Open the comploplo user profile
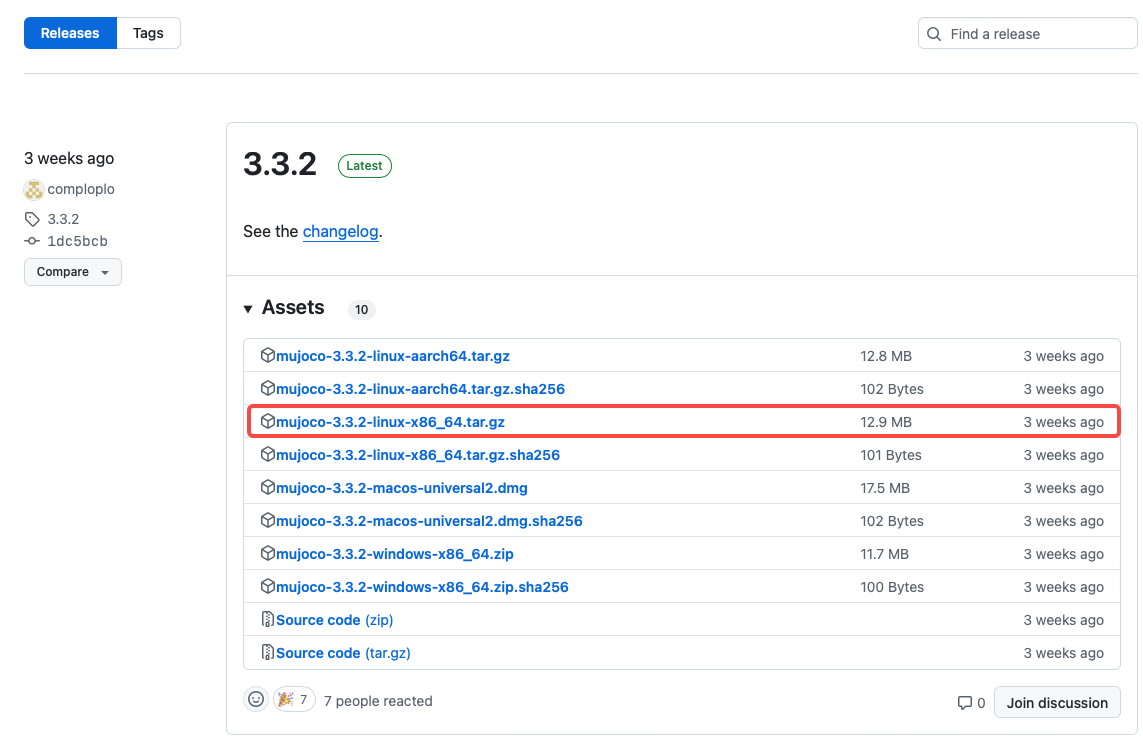The image size is (1143, 754). [81, 189]
